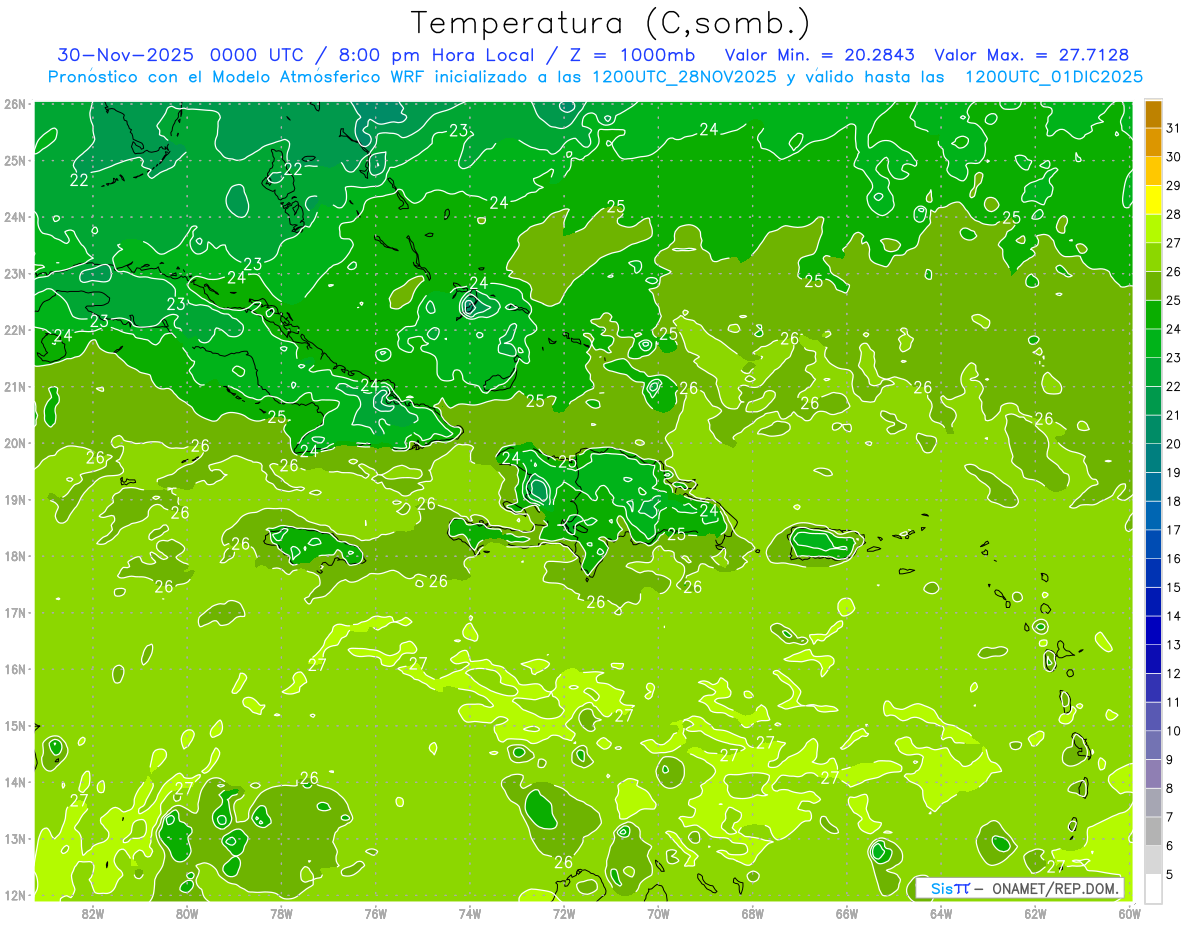This screenshot has height=927, width=1200.
Task: Select the "Valor Max. = 27.7128" value
Action: click(x=1031, y=55)
